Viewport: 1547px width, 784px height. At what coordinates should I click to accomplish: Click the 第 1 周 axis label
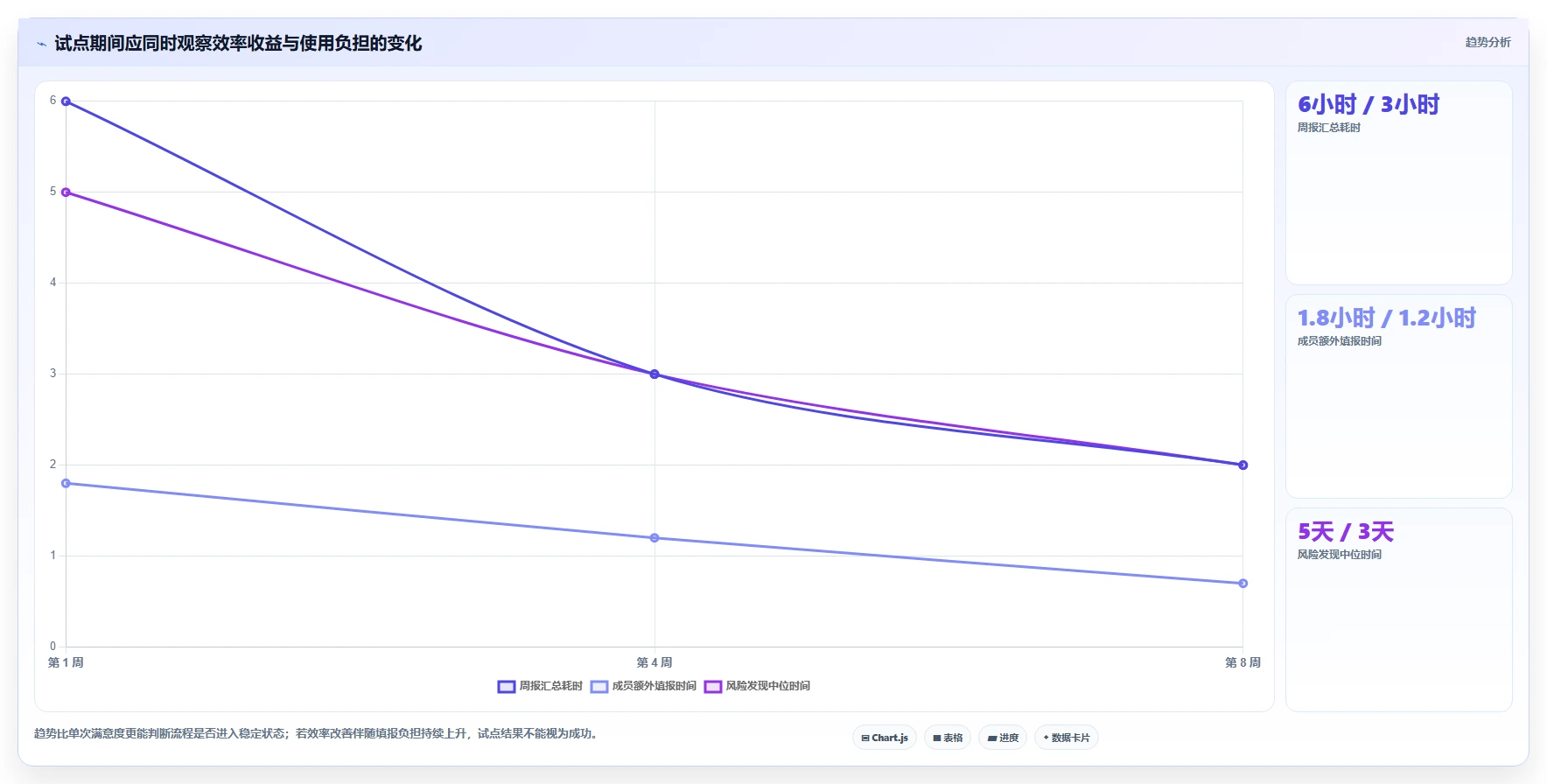[x=66, y=662]
